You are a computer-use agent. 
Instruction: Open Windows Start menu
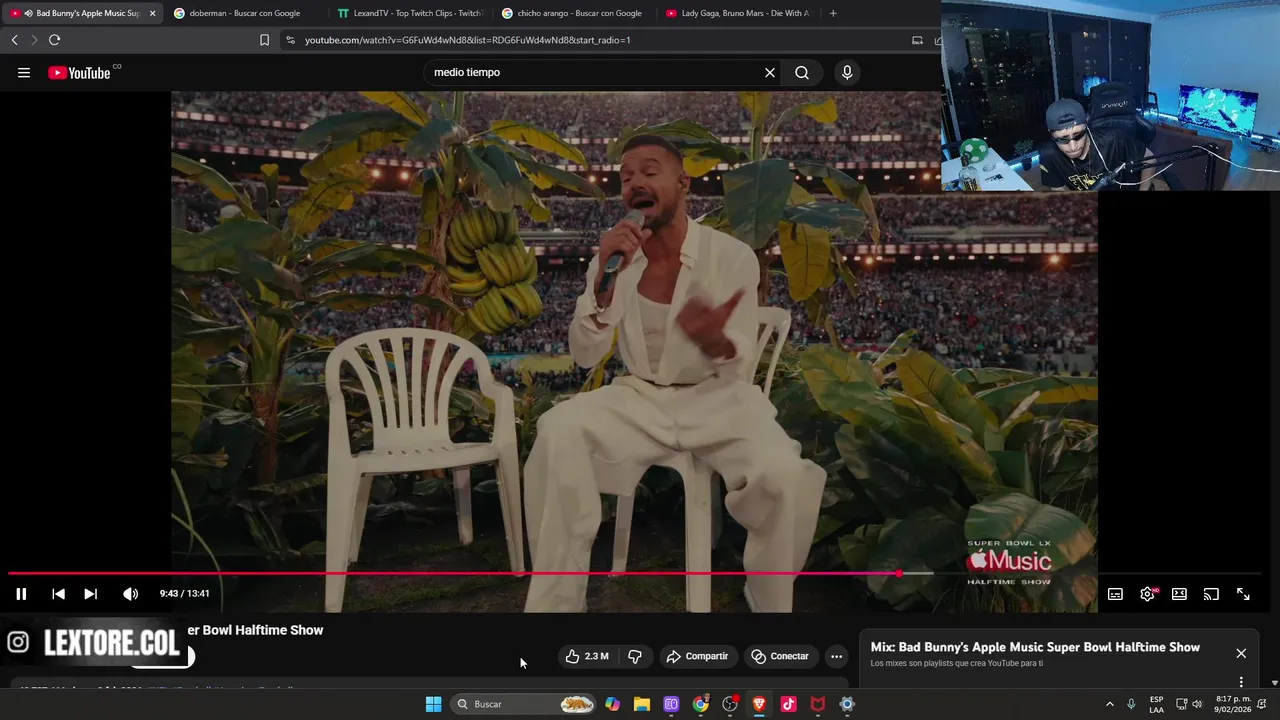433,704
